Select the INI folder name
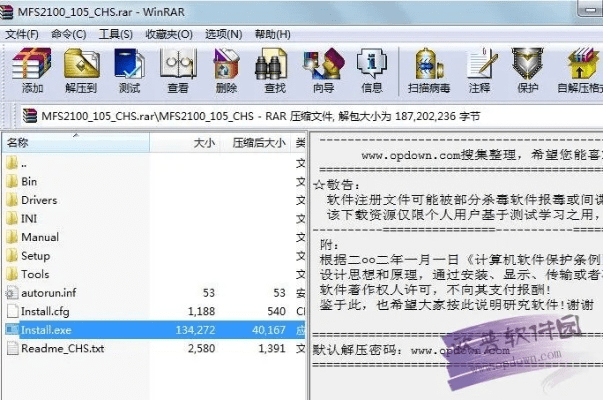The height and width of the screenshot is (400, 603). [29, 218]
